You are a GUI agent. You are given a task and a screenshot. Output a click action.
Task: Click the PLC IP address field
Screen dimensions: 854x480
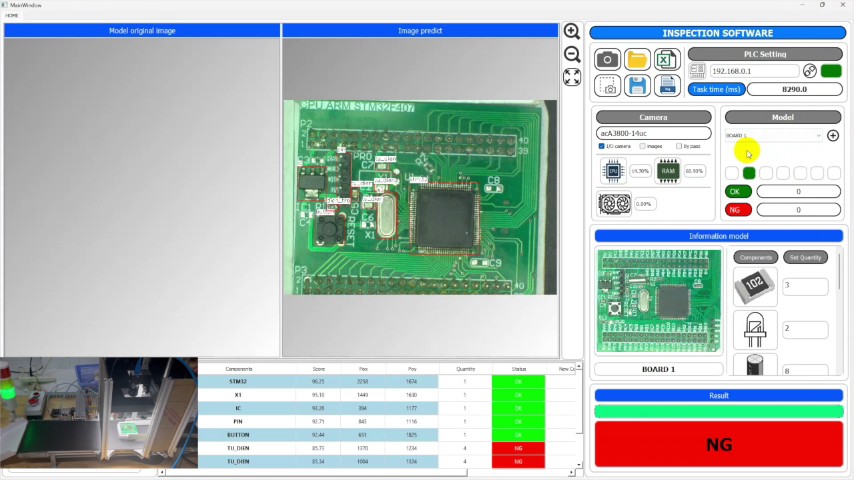pyautogui.click(x=754, y=71)
